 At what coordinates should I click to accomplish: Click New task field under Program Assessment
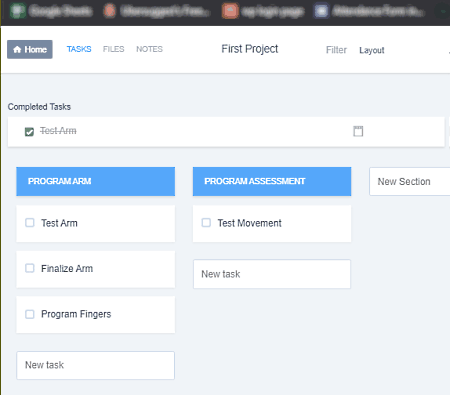(272, 274)
